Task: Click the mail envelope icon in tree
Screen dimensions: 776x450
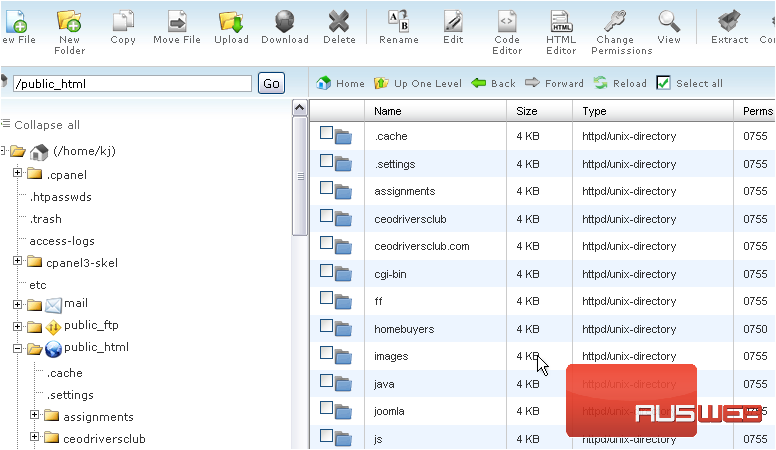Action: coord(53,305)
